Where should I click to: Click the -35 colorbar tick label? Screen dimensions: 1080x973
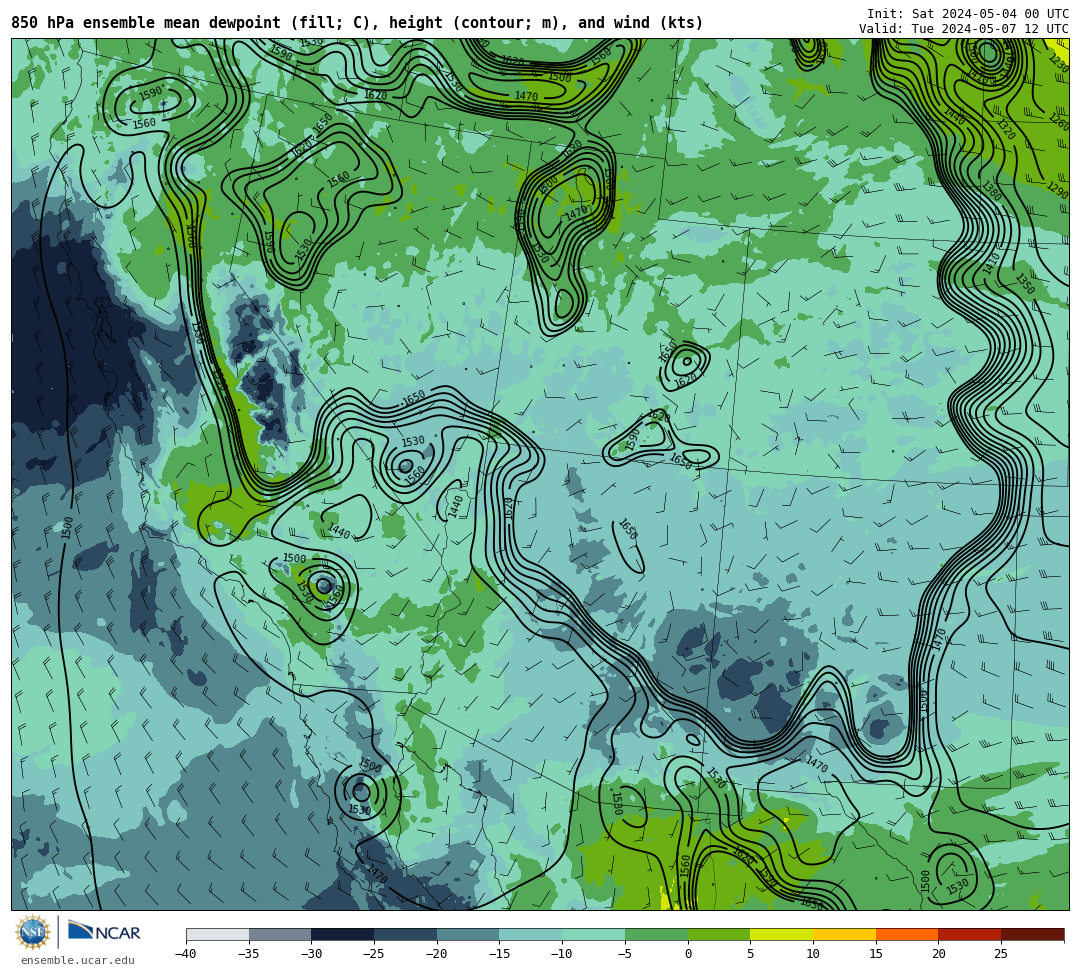point(248,954)
